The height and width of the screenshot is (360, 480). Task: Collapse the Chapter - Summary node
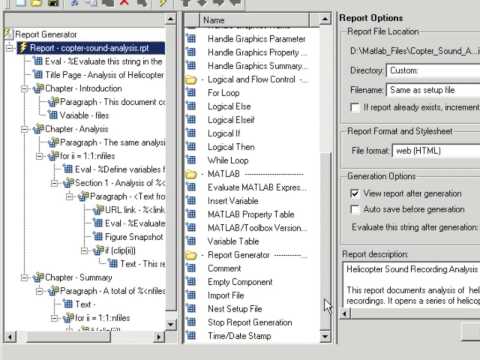click(24, 277)
